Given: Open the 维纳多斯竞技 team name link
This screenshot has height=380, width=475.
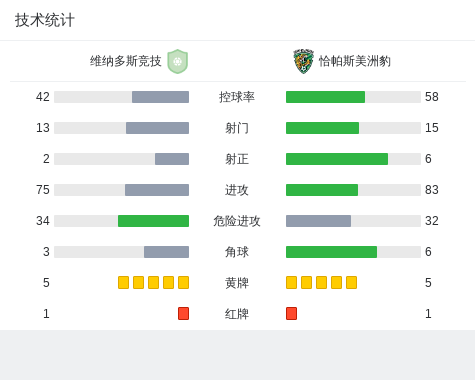Looking at the screenshot, I should tap(126, 61).
